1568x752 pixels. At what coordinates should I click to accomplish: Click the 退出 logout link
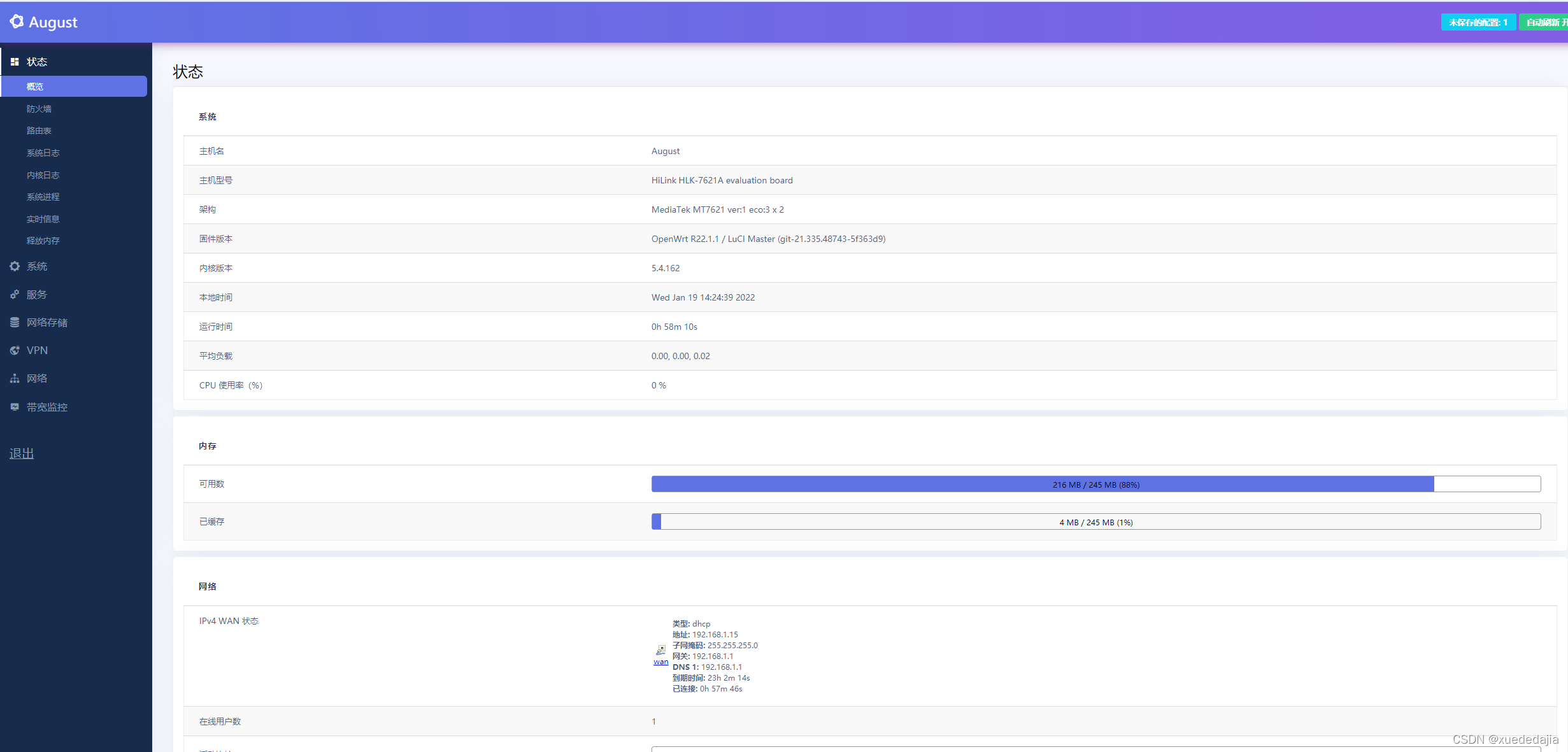click(22, 453)
